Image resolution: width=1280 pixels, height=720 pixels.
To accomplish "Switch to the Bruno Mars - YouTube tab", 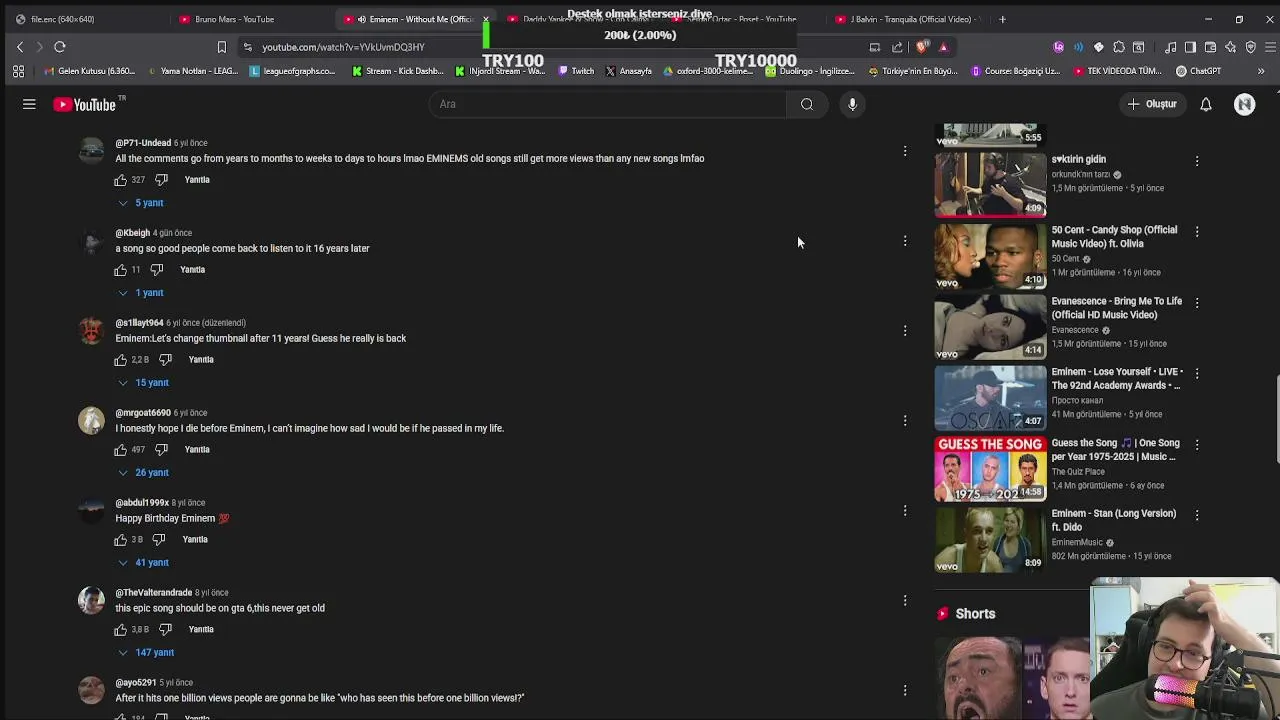I will pyautogui.click(x=235, y=19).
